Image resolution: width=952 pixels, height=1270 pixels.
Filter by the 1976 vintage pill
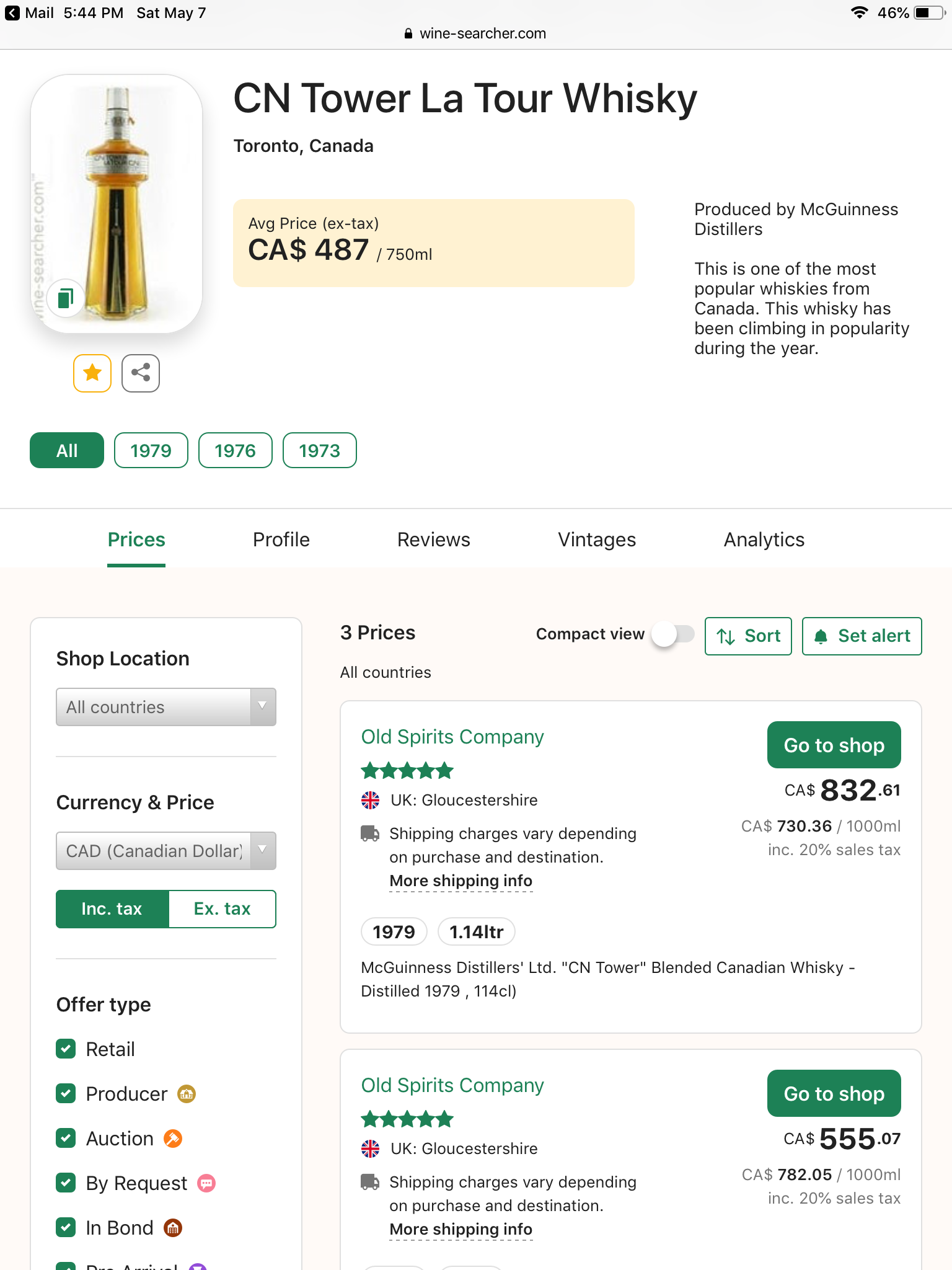click(x=235, y=451)
